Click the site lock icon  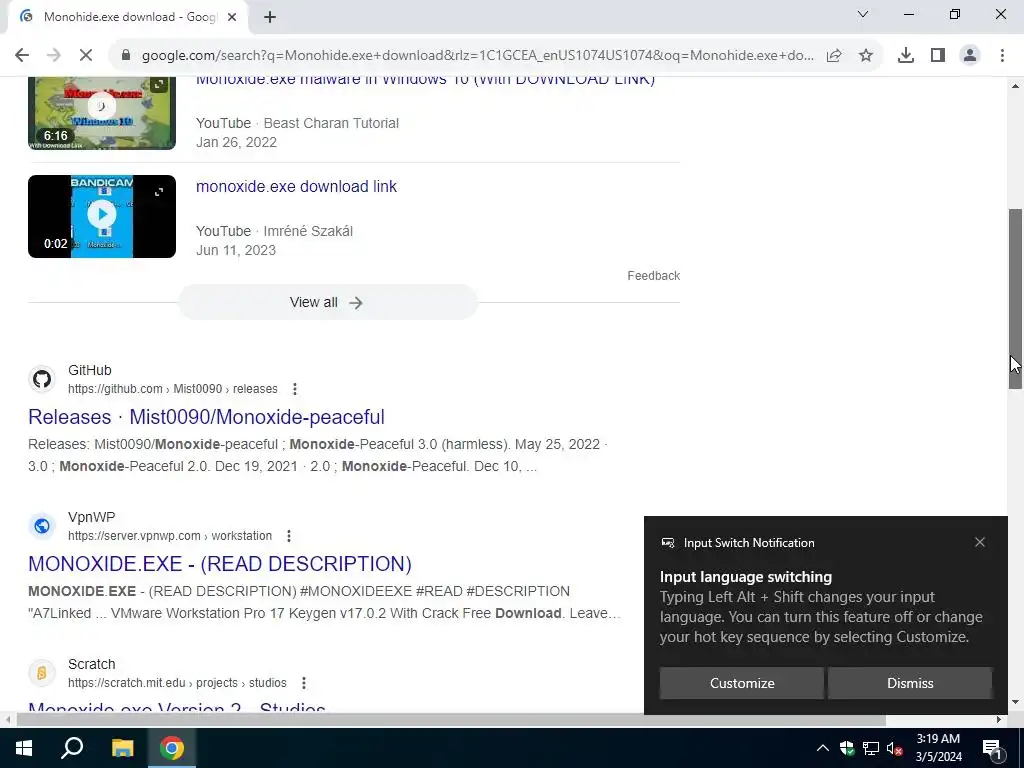126,55
